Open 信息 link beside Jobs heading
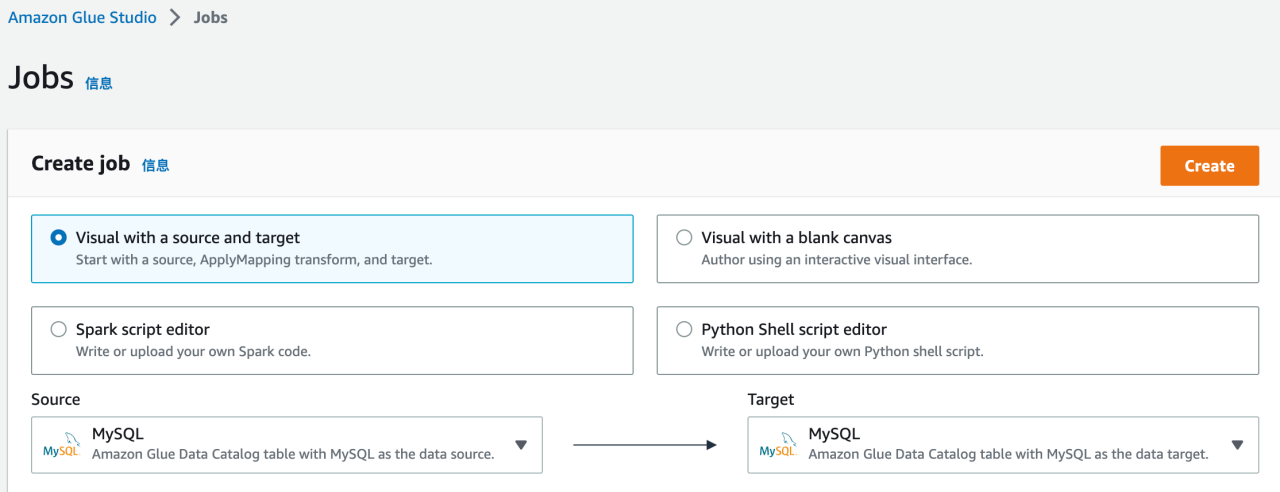 99,84
